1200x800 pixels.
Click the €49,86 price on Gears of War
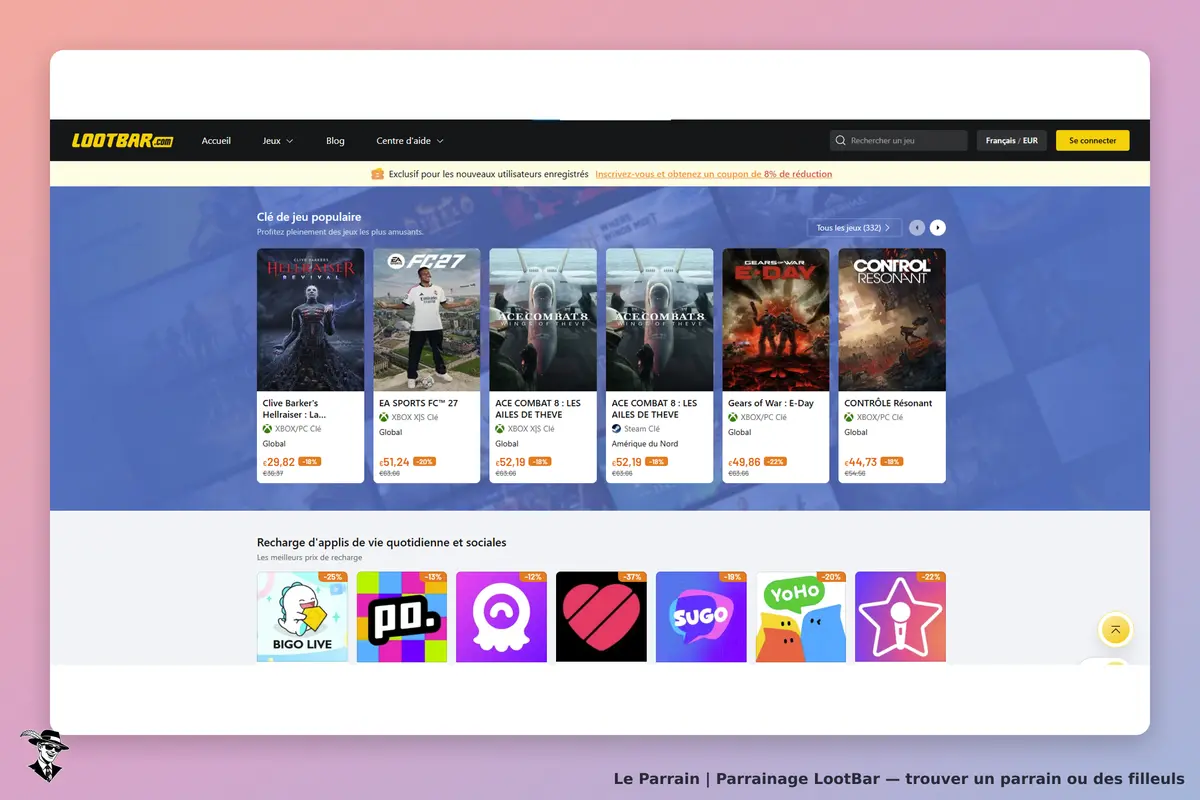point(744,462)
